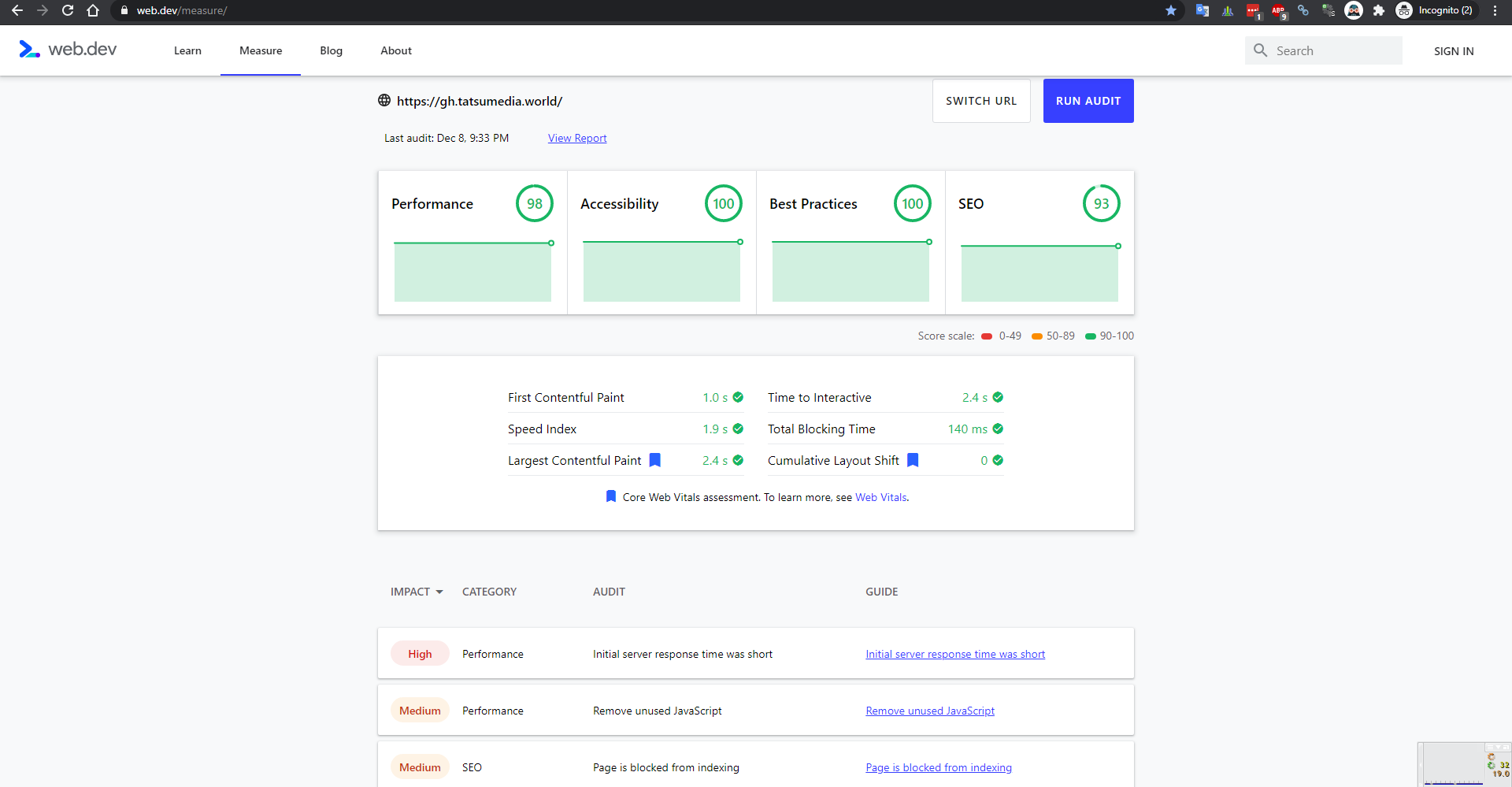Click the SWITCH URL button

(x=981, y=101)
